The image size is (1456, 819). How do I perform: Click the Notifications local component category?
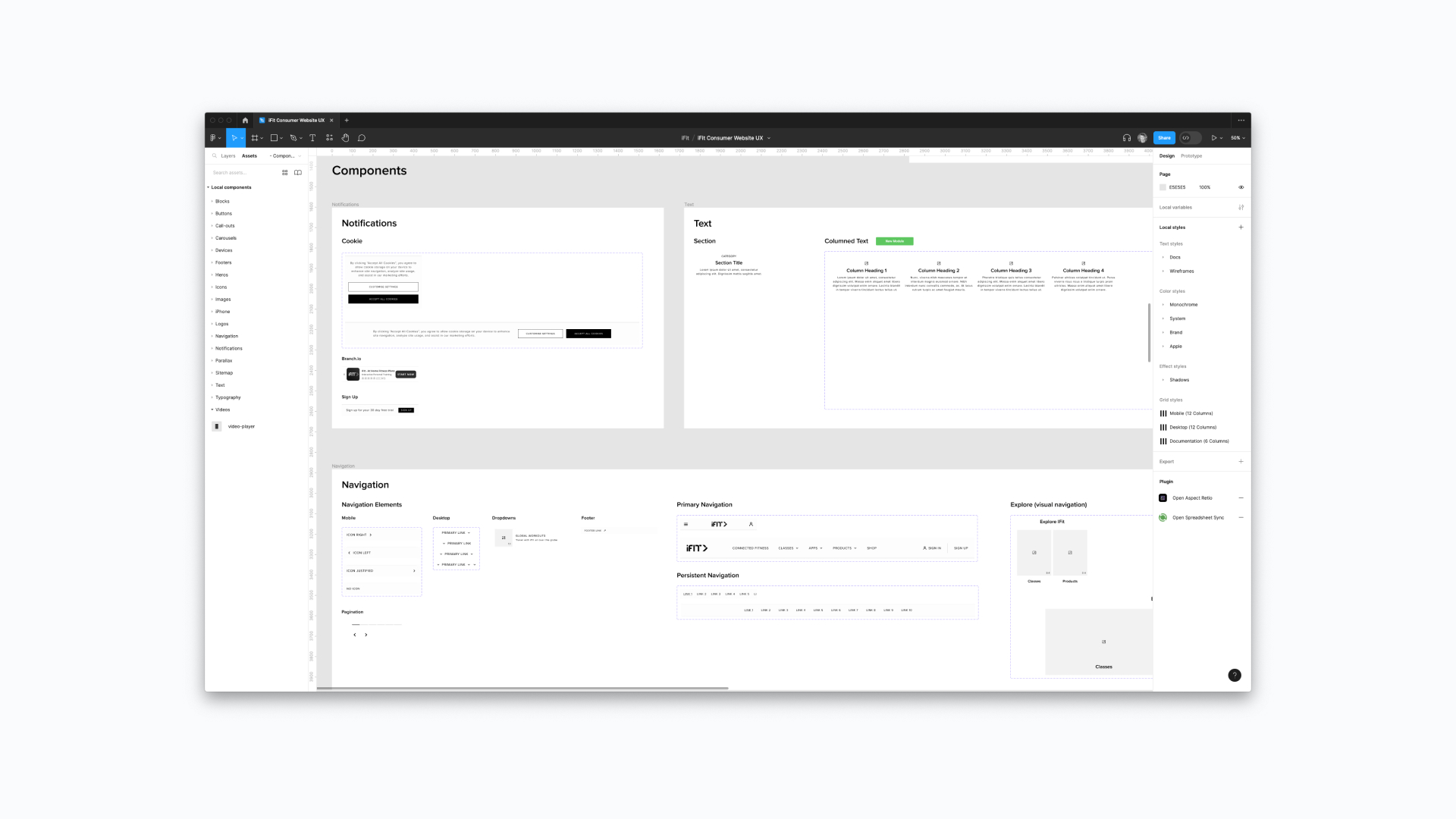coord(229,348)
